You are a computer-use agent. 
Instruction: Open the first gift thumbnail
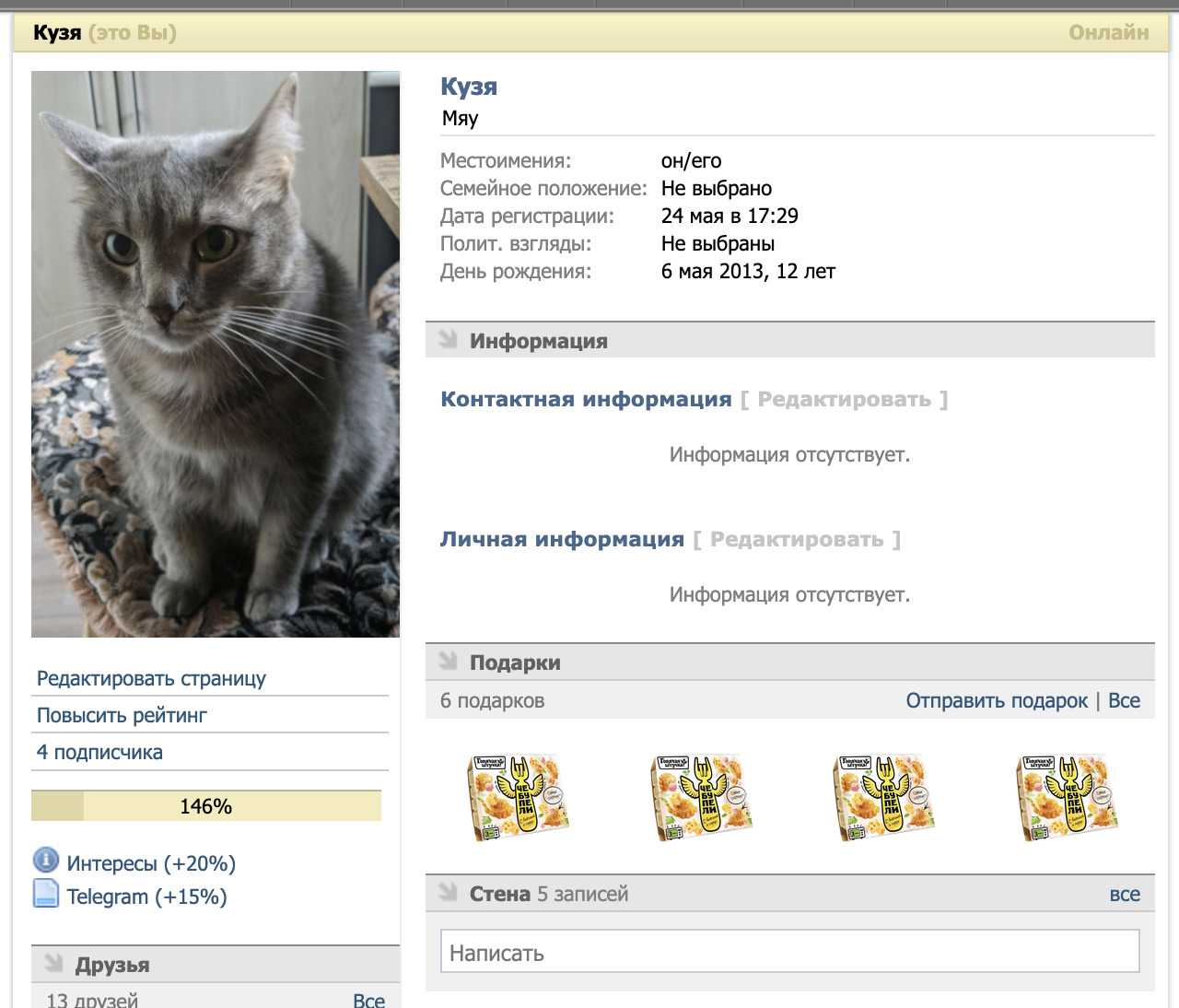coord(518,797)
